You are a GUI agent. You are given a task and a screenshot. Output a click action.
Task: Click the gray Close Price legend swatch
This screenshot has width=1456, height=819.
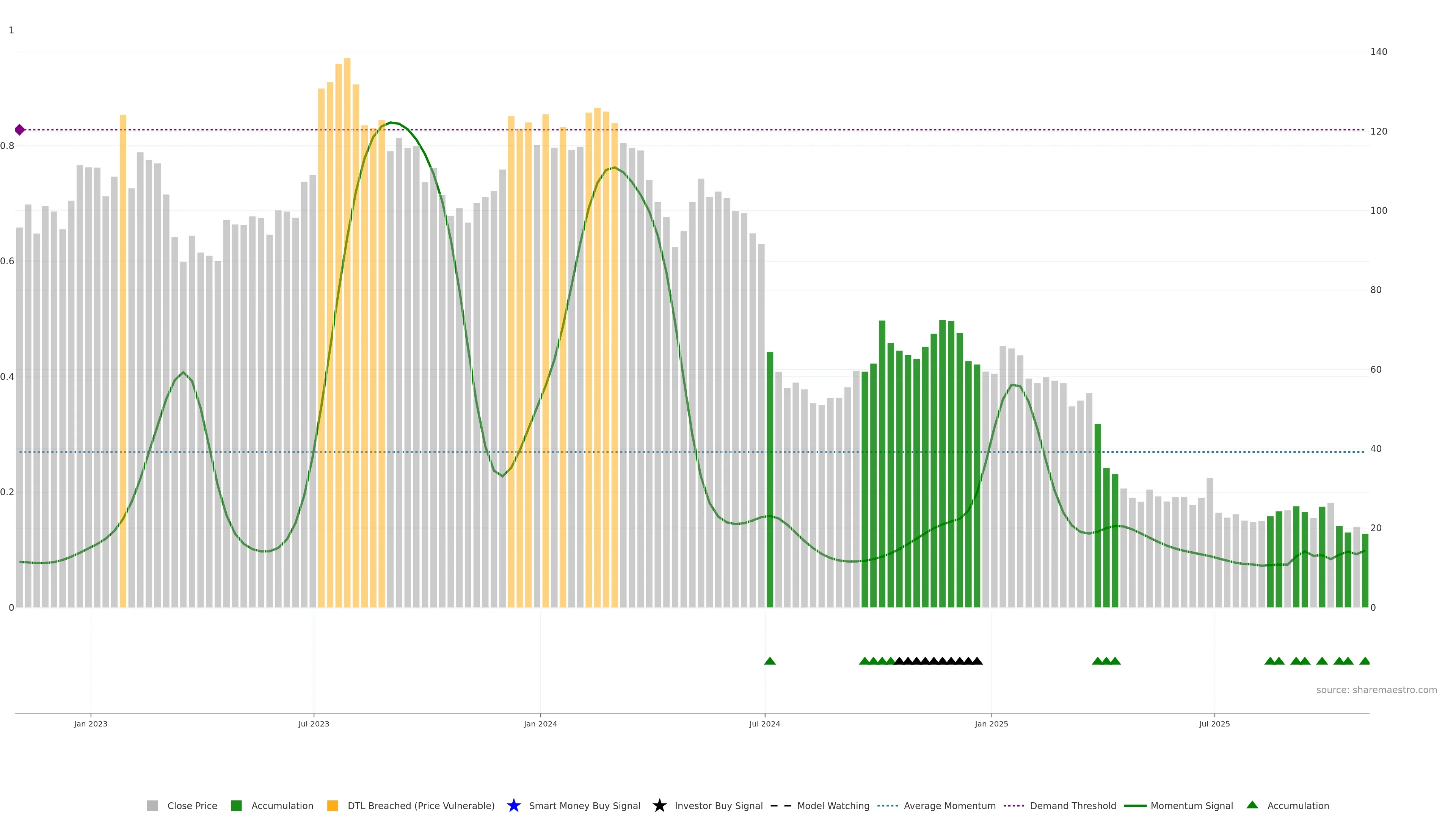coord(152,805)
